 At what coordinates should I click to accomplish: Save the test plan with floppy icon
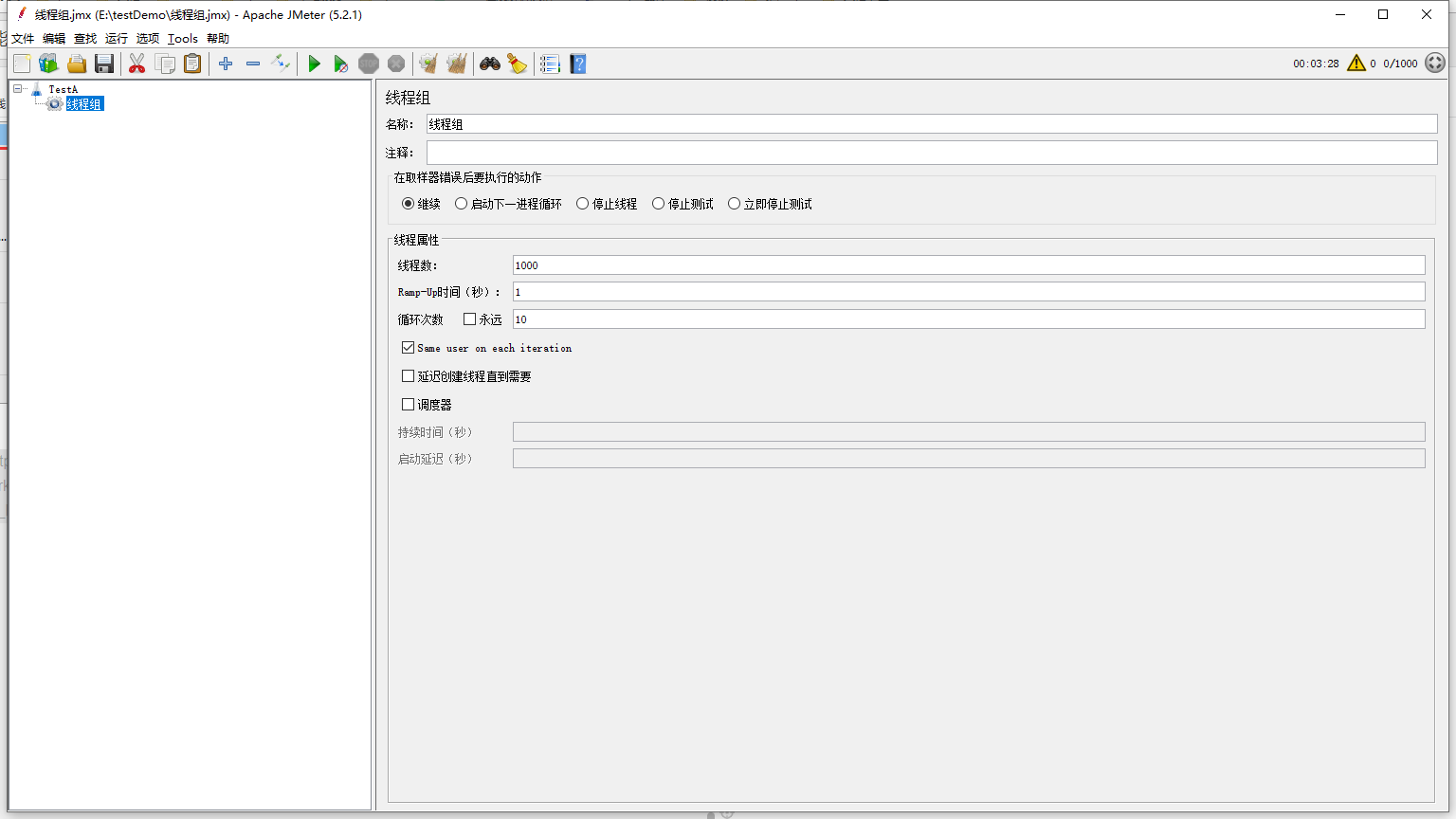(x=104, y=64)
